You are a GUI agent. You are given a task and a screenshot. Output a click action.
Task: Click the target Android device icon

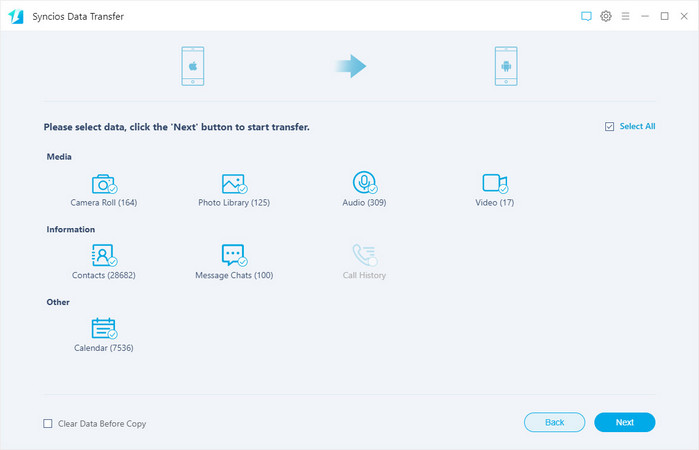pyautogui.click(x=506, y=66)
